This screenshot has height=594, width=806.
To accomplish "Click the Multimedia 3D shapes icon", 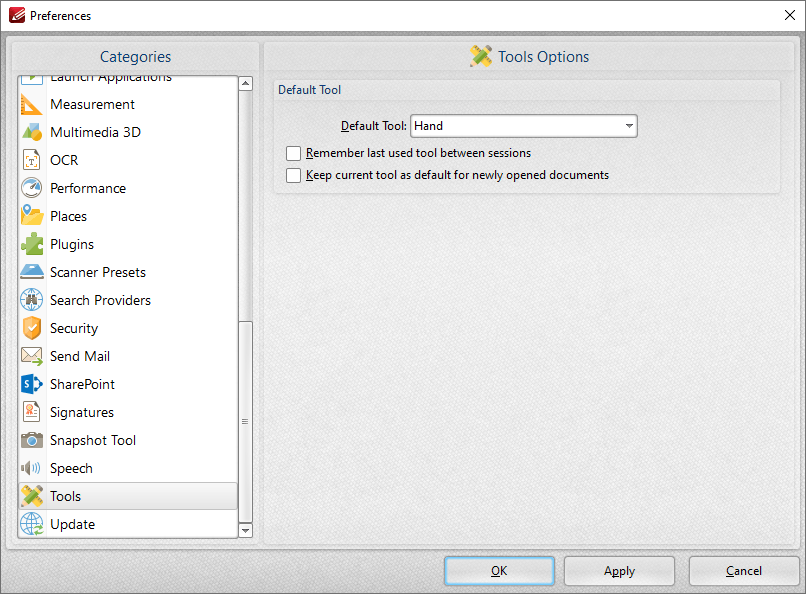I will [x=31, y=132].
